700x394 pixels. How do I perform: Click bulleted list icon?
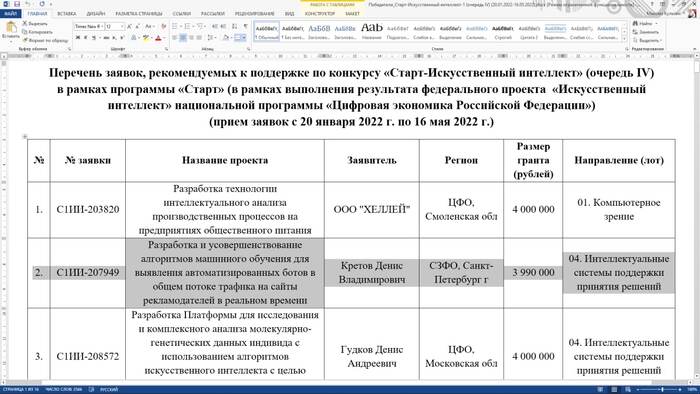click(175, 26)
